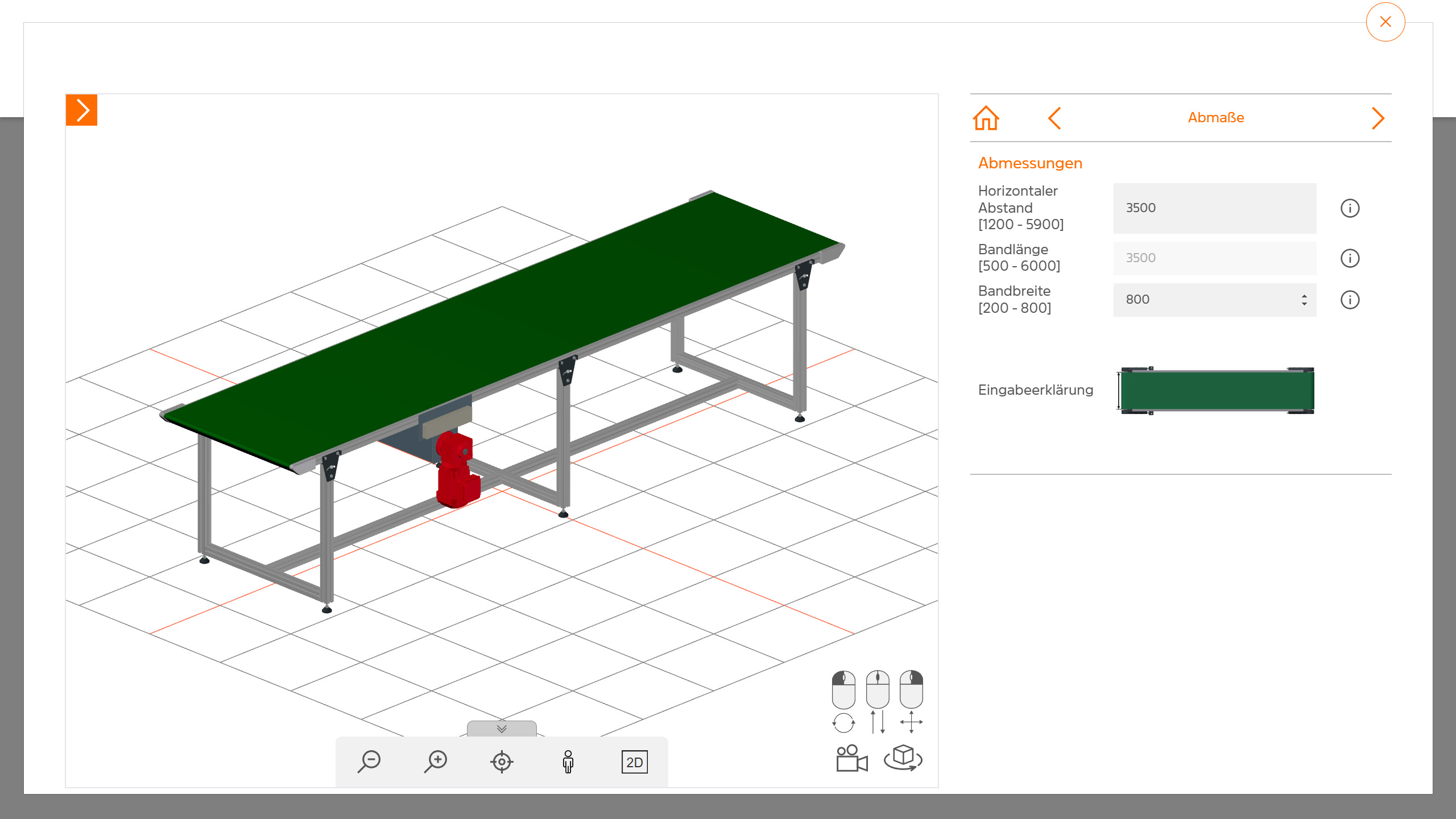The height and width of the screenshot is (819, 1456).
Task: Click the Abmaße section title
Action: point(1215,118)
